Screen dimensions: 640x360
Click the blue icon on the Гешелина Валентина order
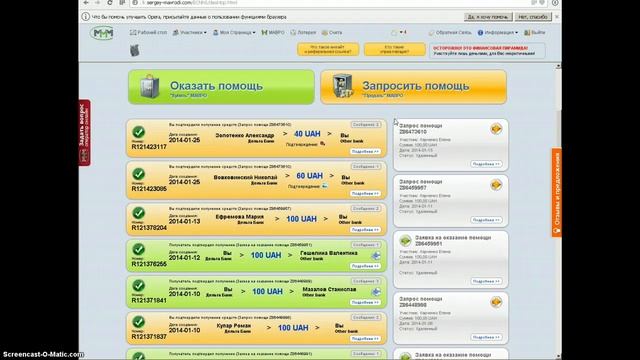tap(376, 256)
